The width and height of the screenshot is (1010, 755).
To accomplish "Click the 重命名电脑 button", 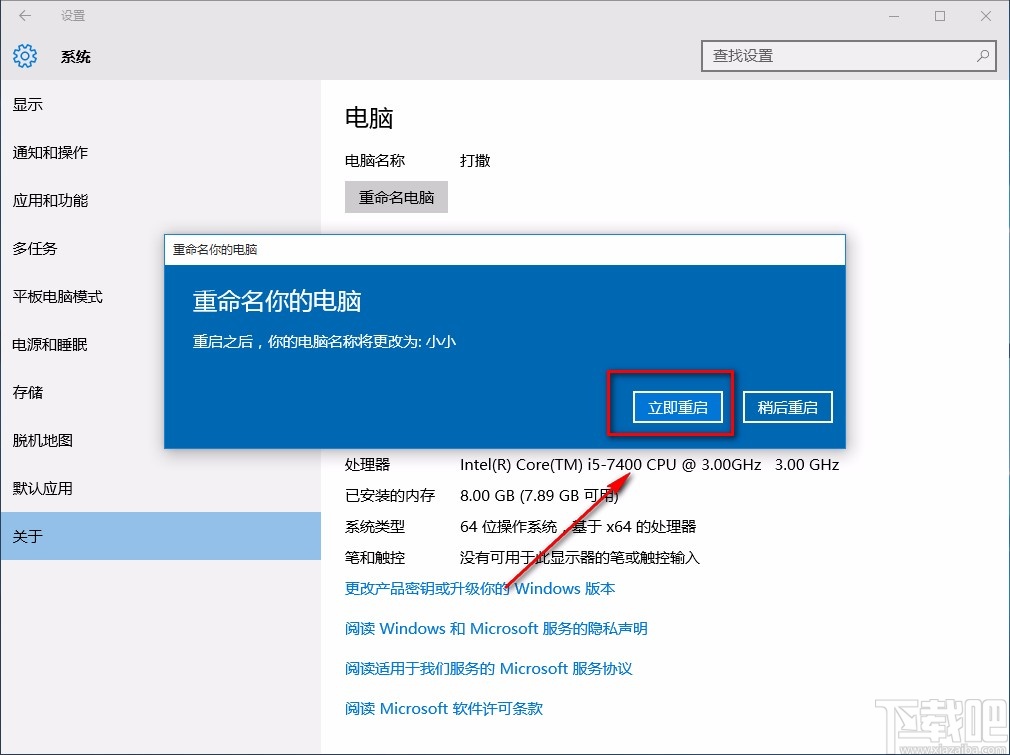I will [x=395, y=196].
